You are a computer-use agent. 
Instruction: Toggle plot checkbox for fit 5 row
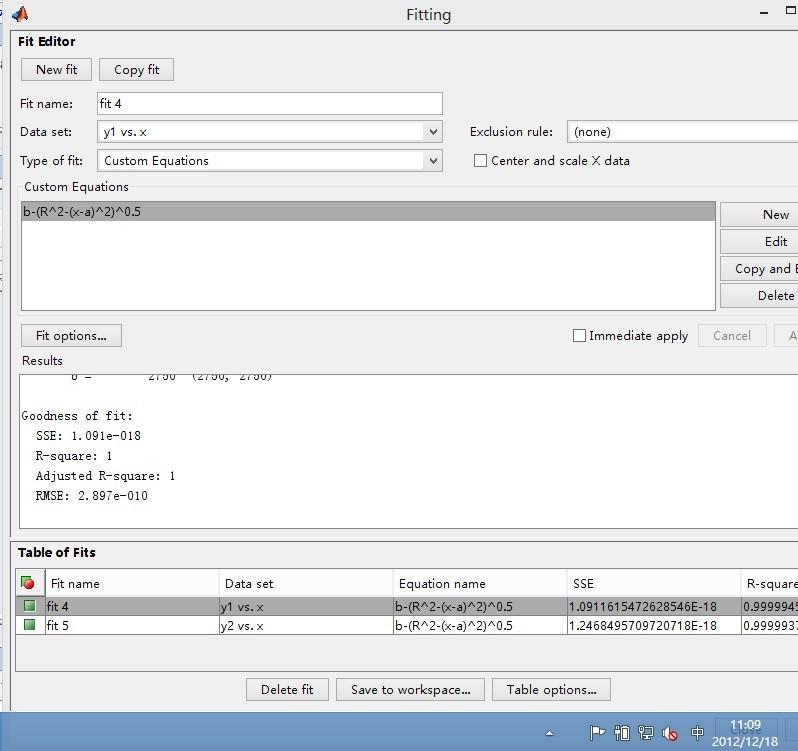pyautogui.click(x=30, y=624)
